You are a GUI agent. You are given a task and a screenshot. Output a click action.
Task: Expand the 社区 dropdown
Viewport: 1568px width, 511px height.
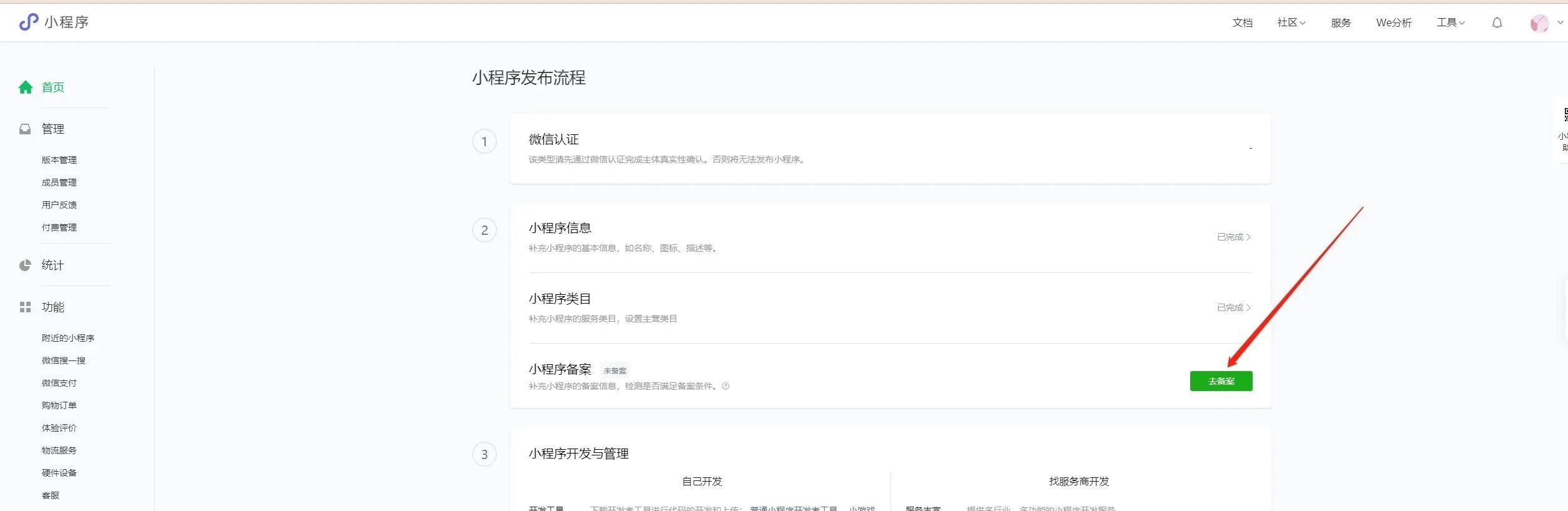pos(1291,22)
